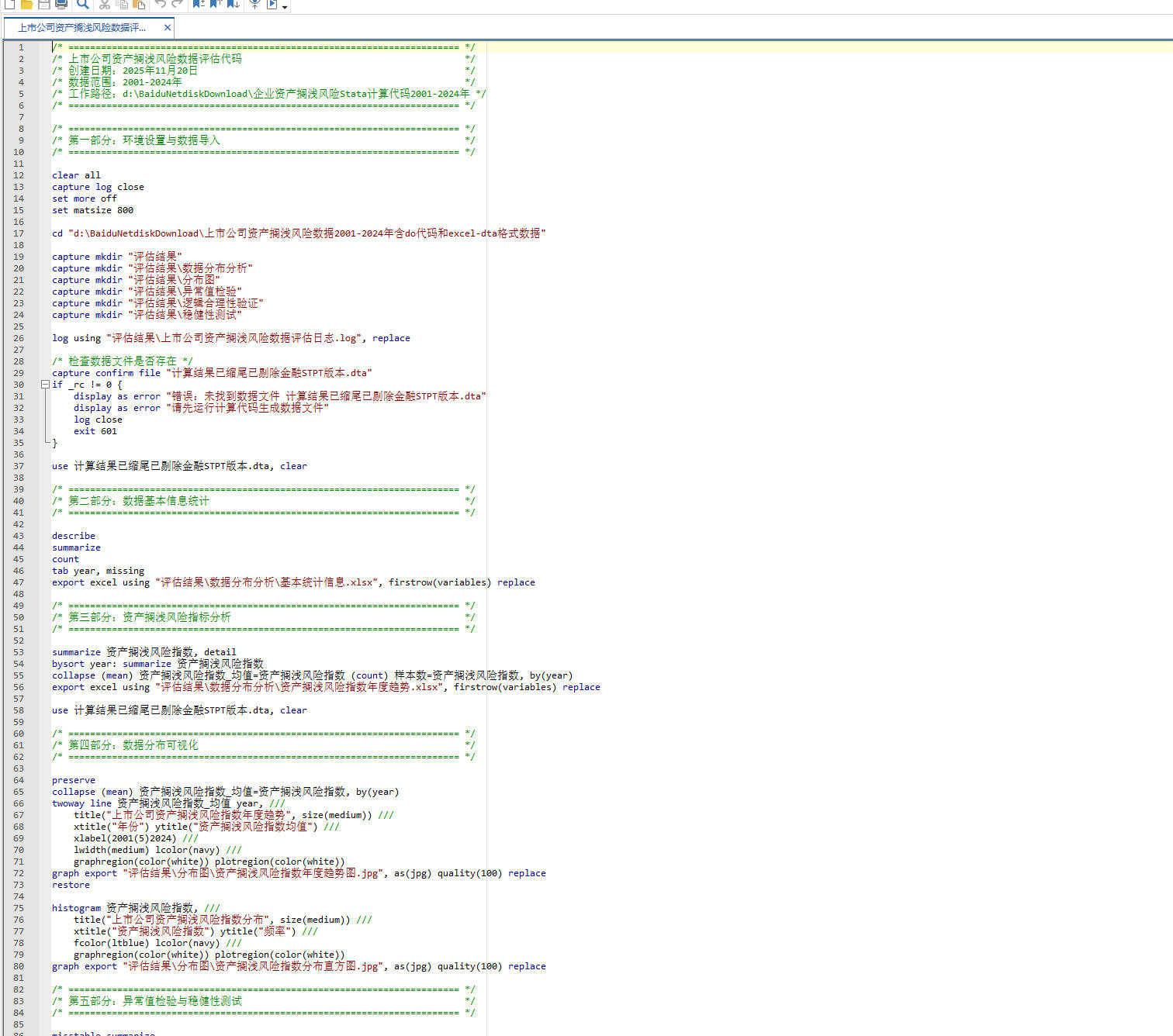This screenshot has height=1036, width=1173.
Task: Execute the do-file with the run icon
Action: [x=272, y=4]
